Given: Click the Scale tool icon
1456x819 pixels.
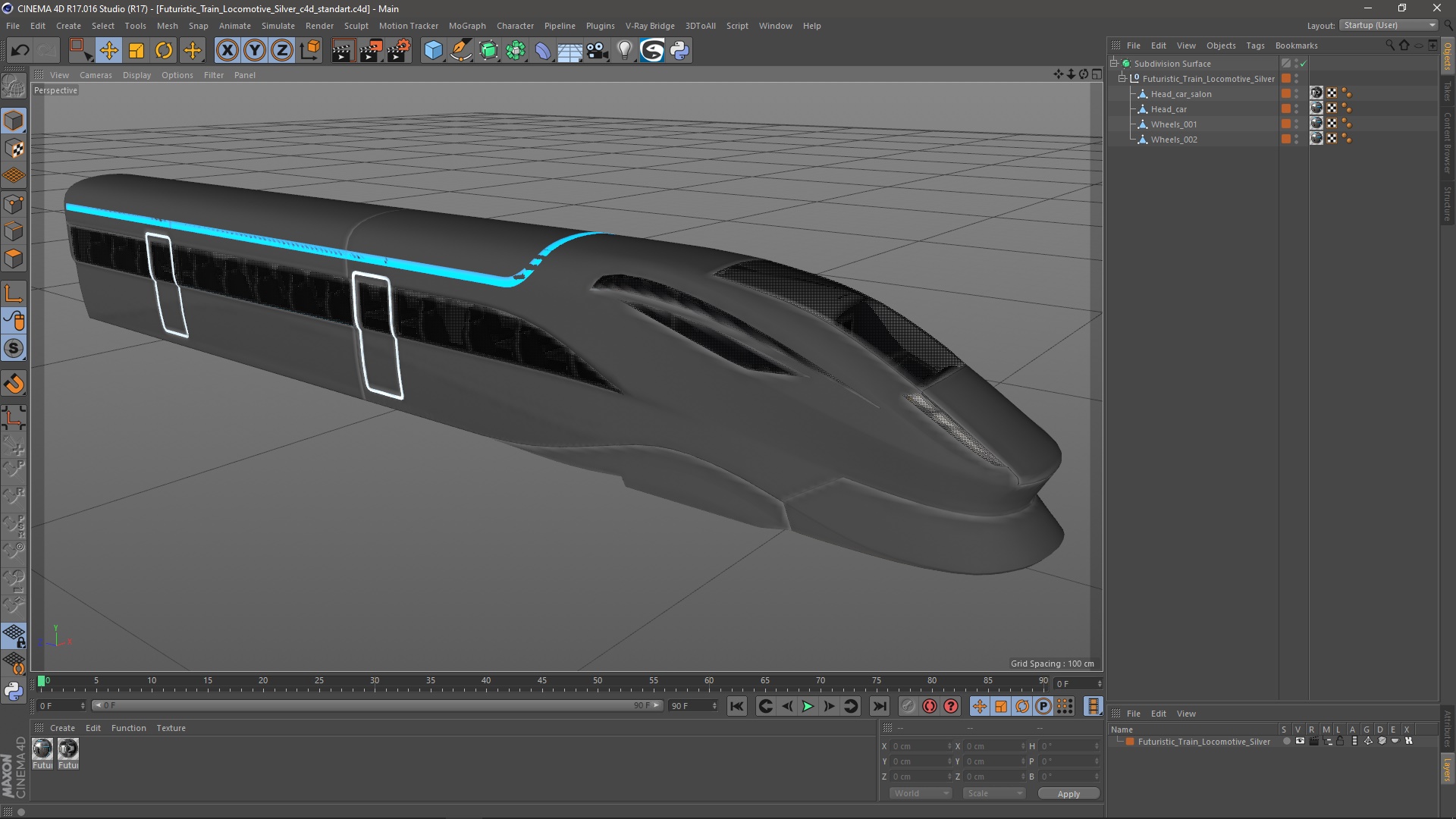Looking at the screenshot, I should click(136, 51).
